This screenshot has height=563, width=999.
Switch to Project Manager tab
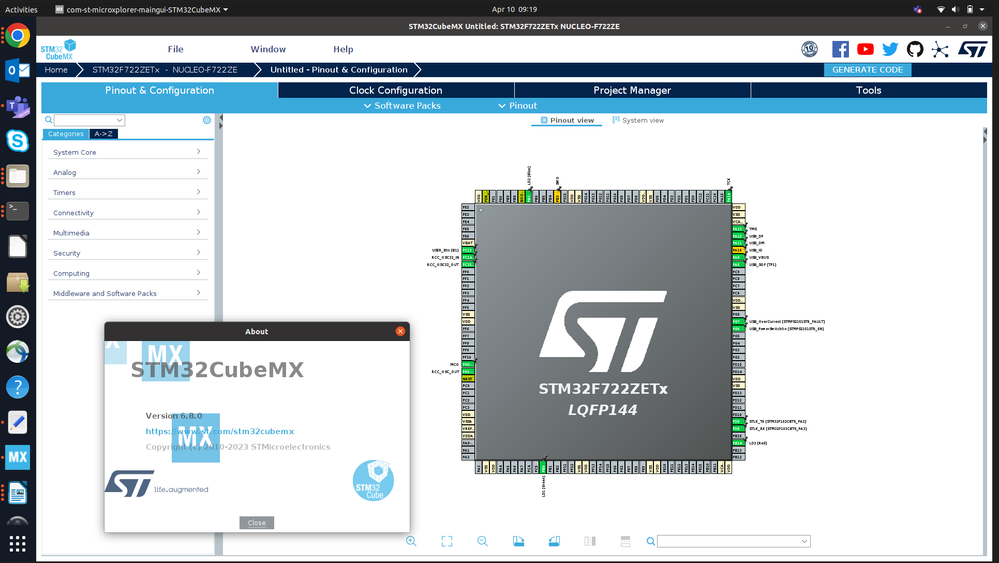pyautogui.click(x=632, y=90)
